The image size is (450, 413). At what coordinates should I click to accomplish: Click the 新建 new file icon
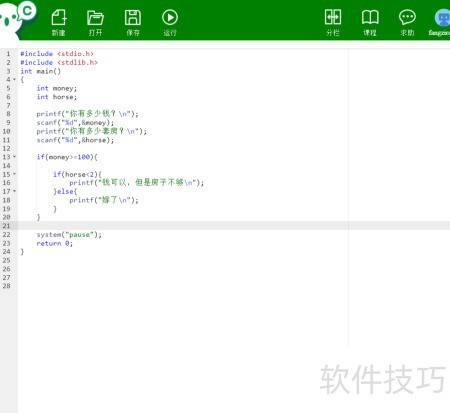click(59, 22)
